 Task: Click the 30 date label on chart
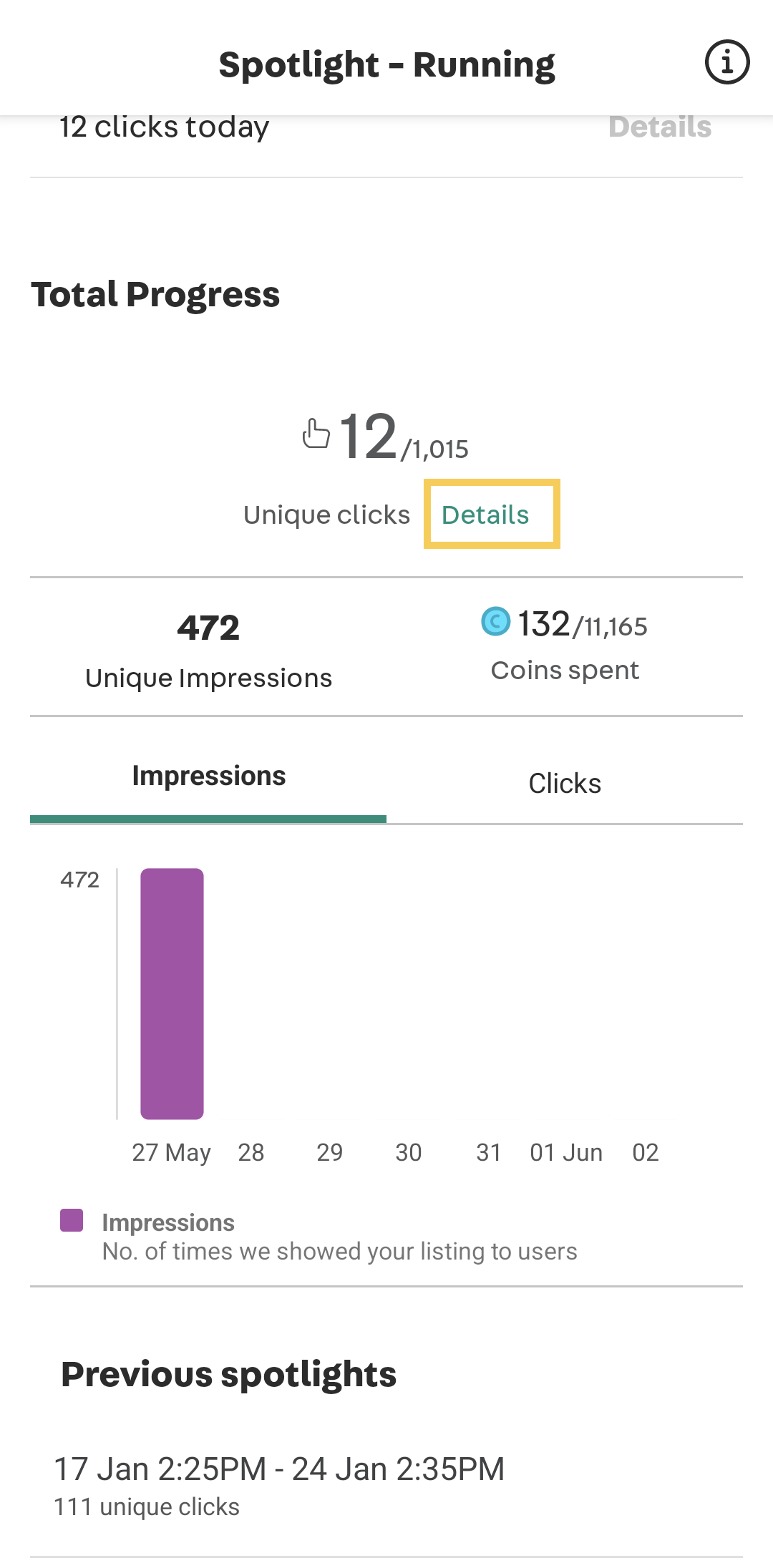pyautogui.click(x=409, y=1153)
